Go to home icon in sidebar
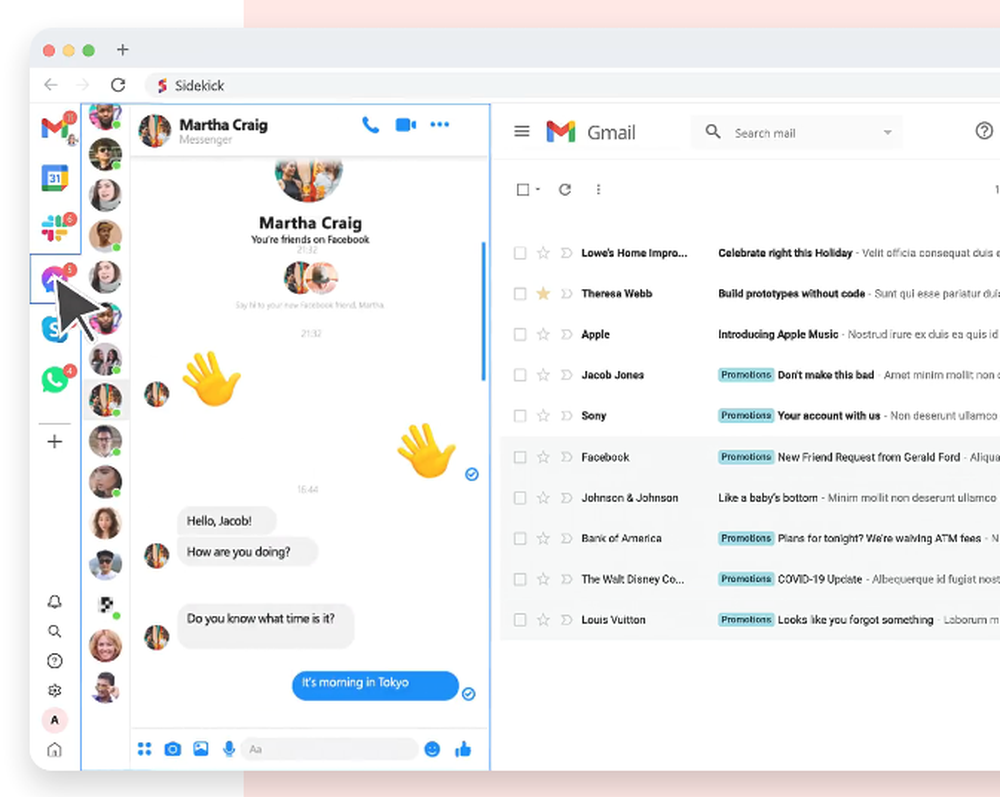 (x=55, y=750)
